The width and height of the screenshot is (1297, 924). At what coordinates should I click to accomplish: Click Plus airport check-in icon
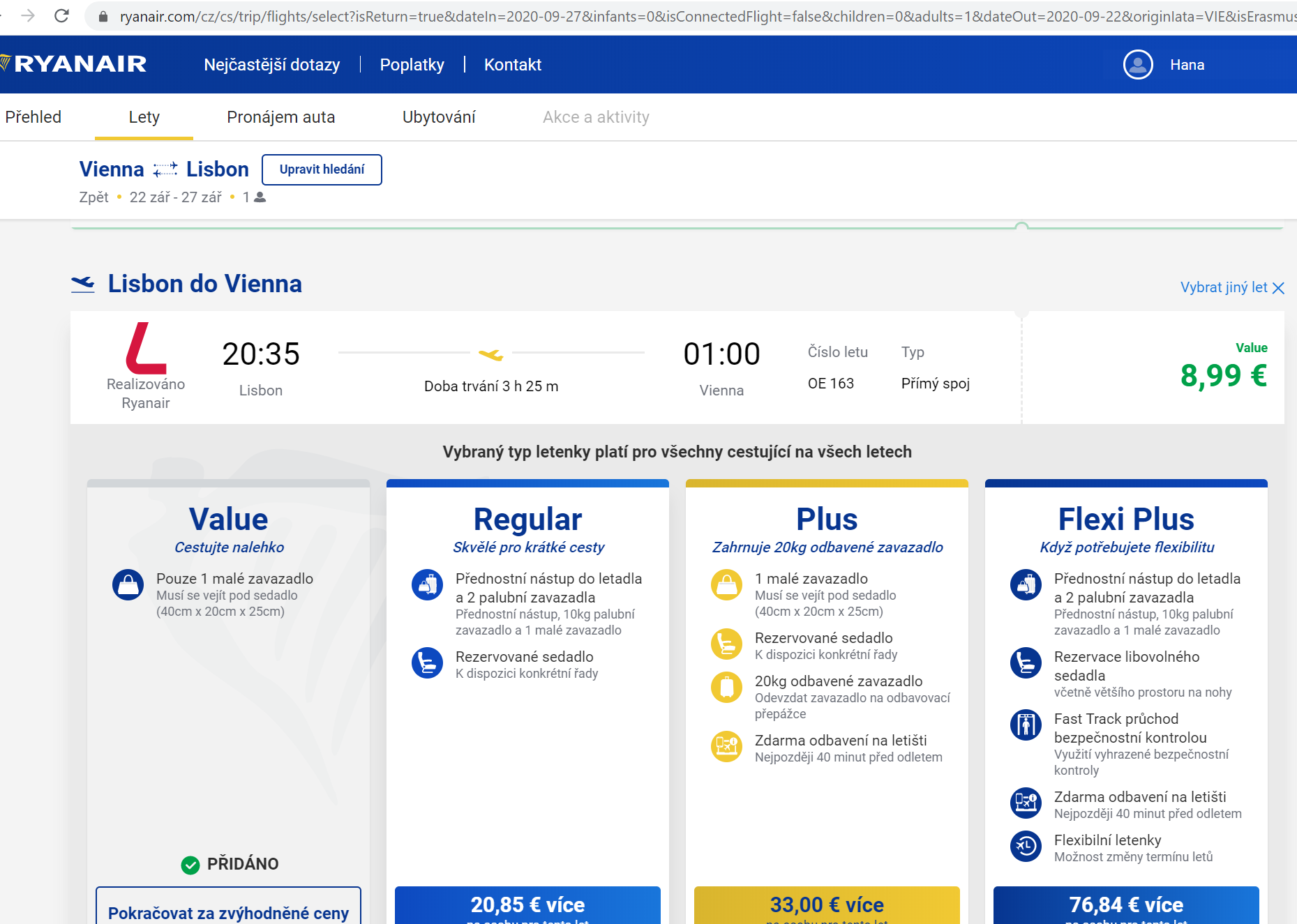click(x=727, y=746)
